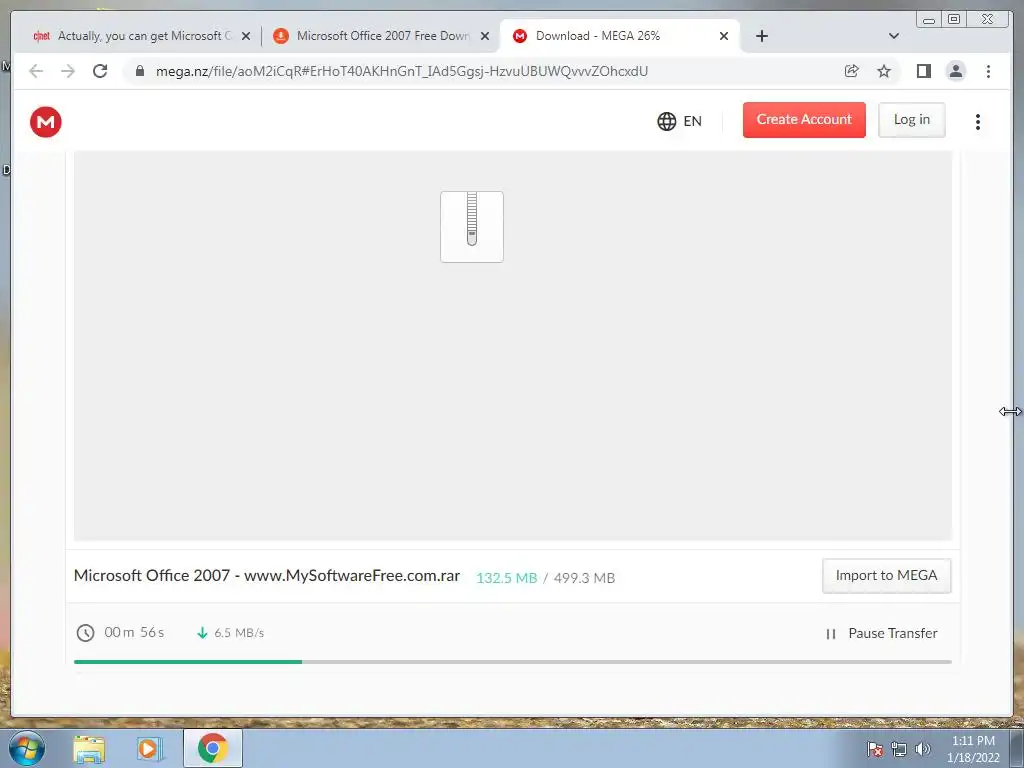Click the volume speaker tray icon
Viewport: 1024px width, 768px height.
922,749
